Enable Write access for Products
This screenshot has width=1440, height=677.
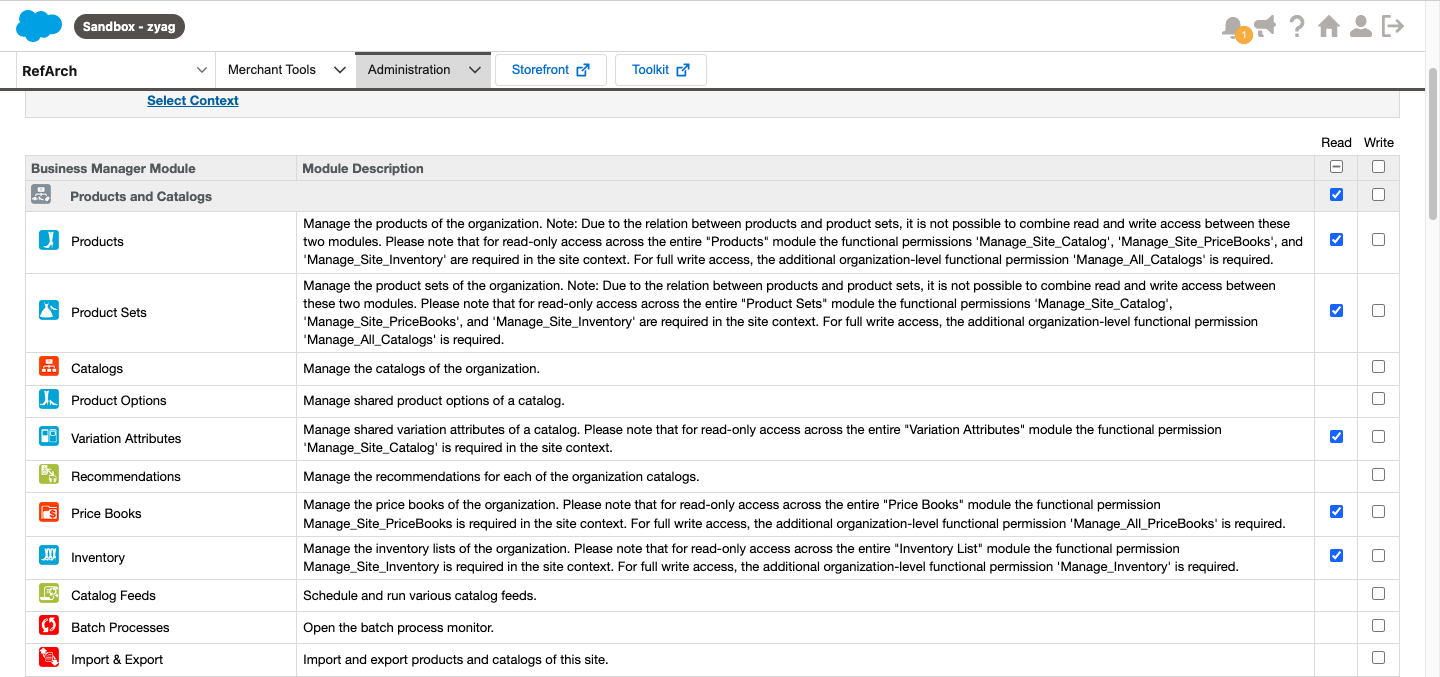pos(1378,240)
